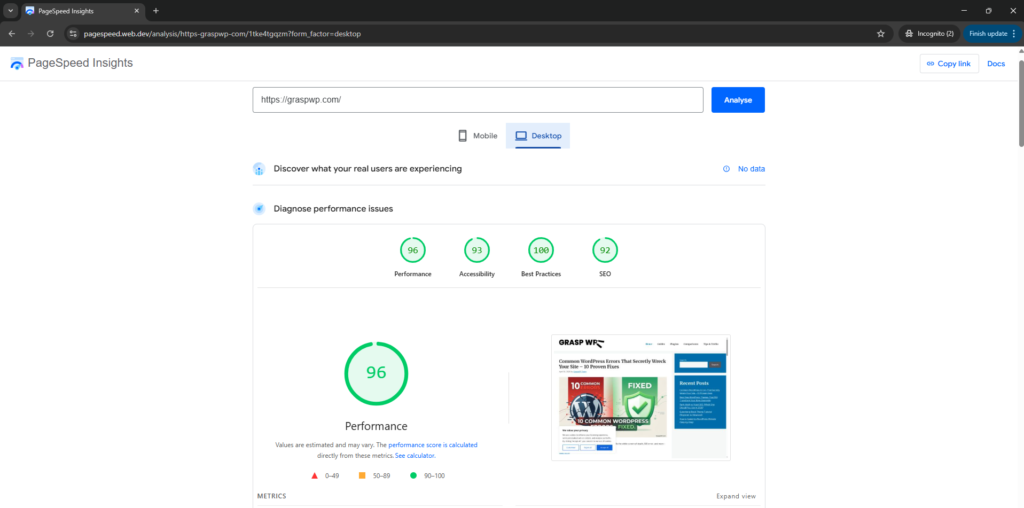
Task: Click Expand view in metrics section
Action: click(x=736, y=496)
